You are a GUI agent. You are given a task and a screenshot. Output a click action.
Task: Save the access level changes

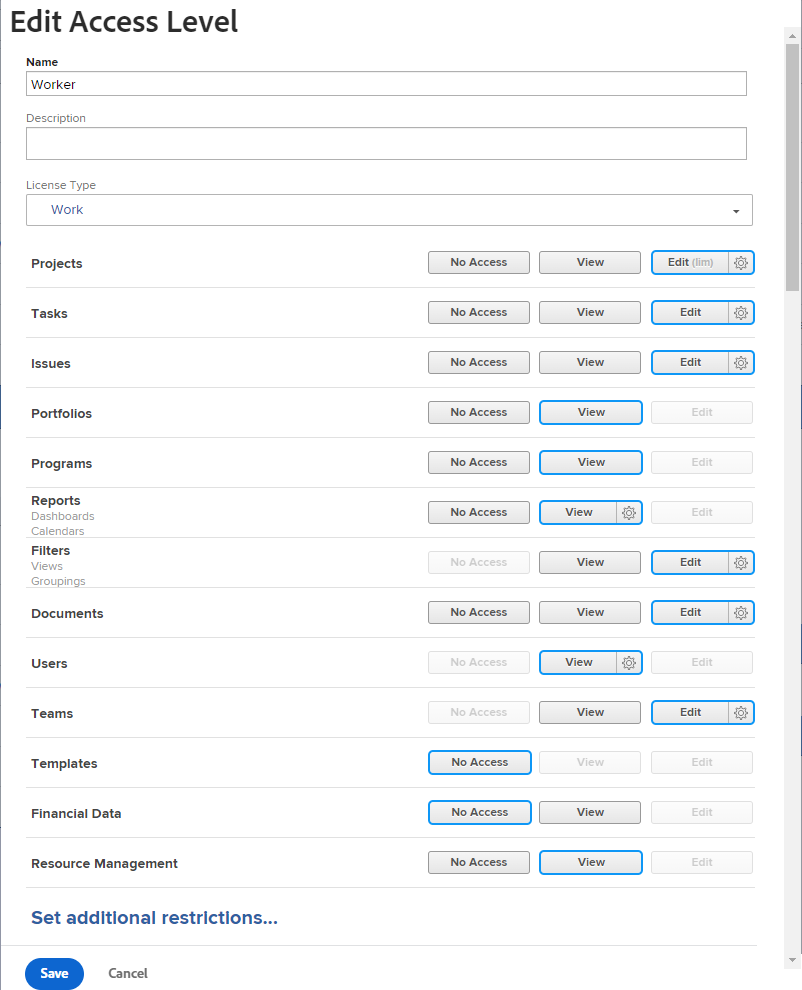point(54,973)
